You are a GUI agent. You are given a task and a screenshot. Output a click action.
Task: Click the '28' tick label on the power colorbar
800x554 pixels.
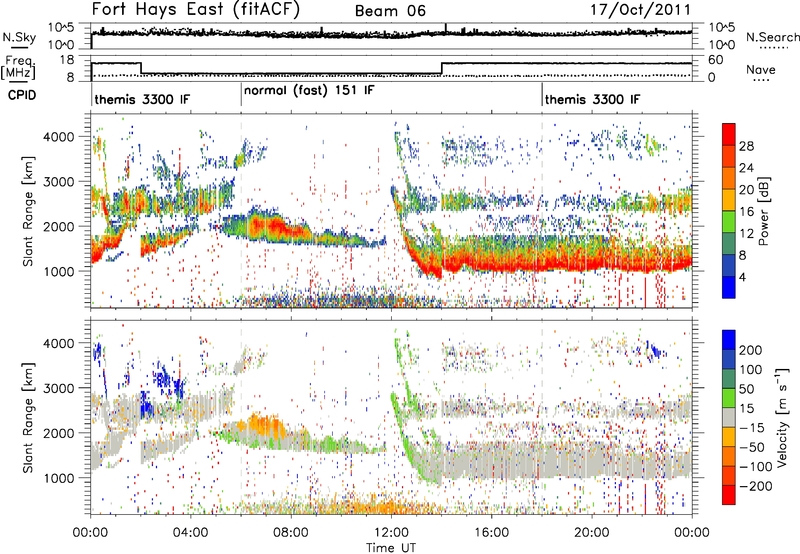pyautogui.click(x=746, y=146)
